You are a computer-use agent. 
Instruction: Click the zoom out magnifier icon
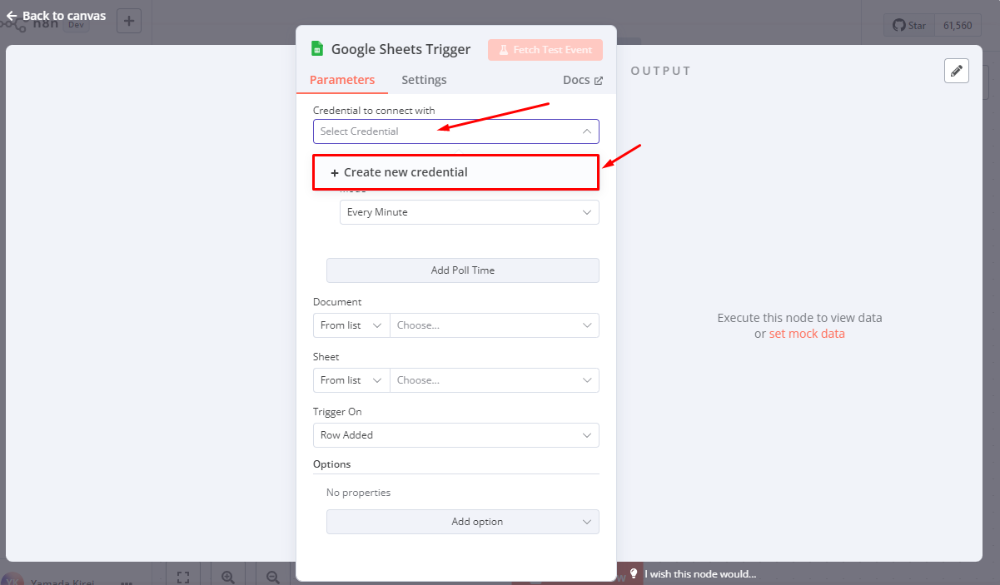(272, 576)
